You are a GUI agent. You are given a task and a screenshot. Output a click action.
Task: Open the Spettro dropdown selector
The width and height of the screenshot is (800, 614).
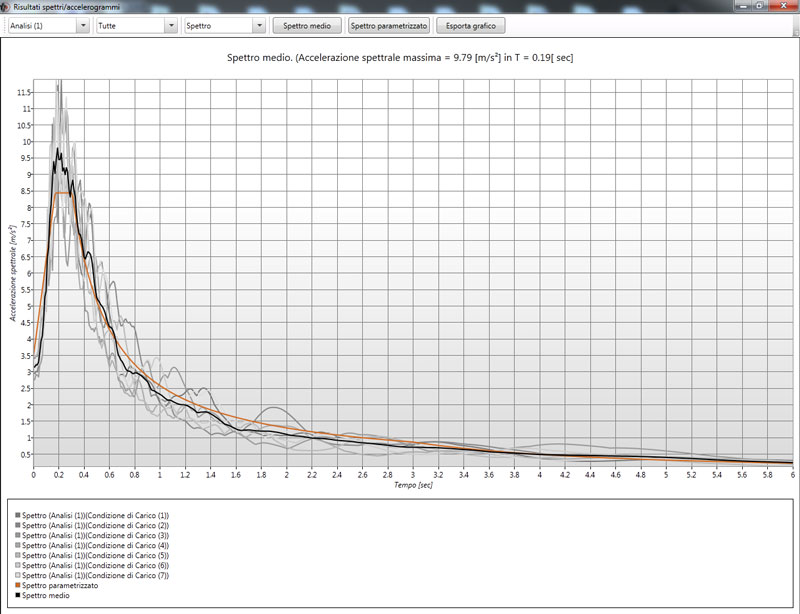click(x=224, y=26)
